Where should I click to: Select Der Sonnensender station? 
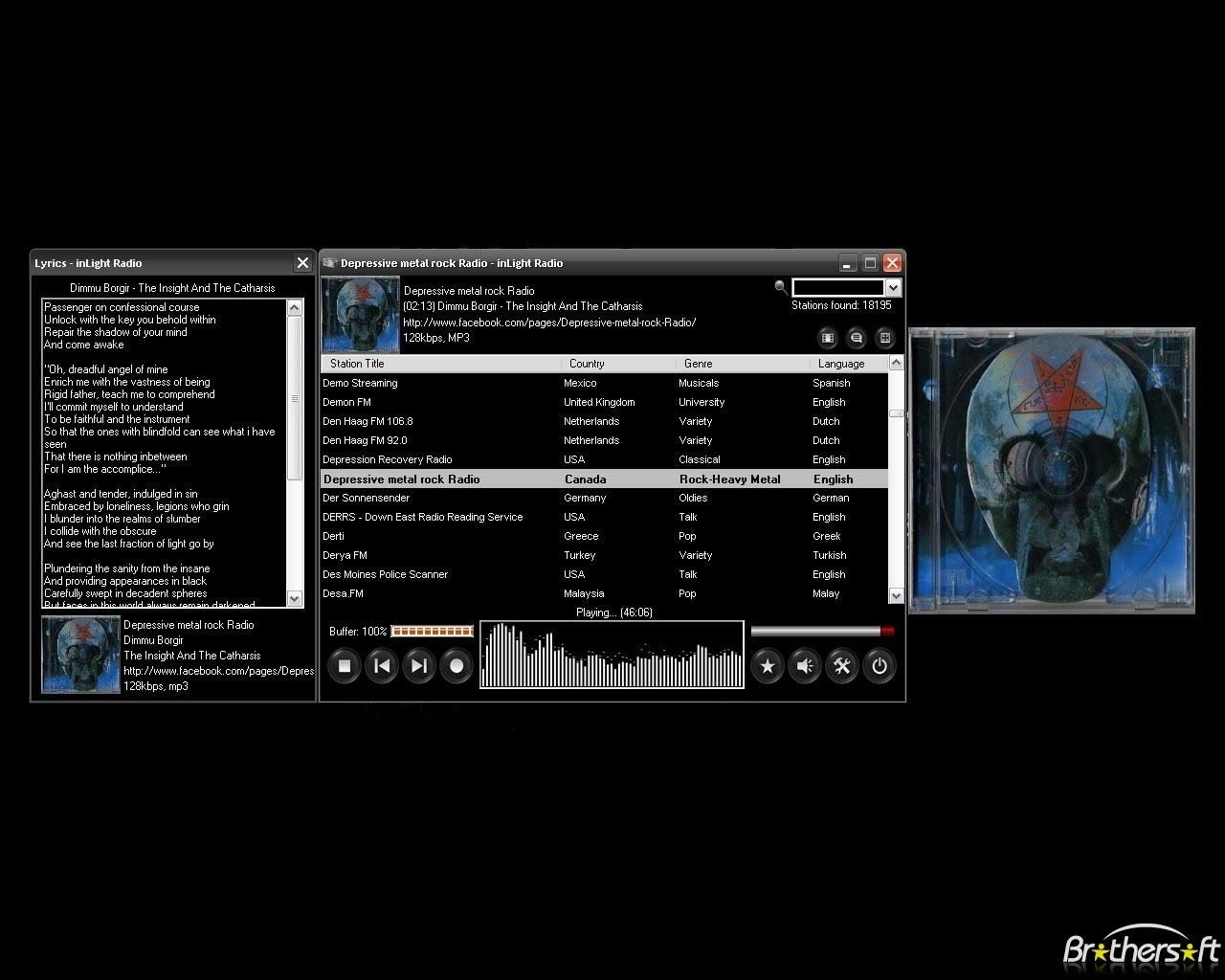coord(604,498)
